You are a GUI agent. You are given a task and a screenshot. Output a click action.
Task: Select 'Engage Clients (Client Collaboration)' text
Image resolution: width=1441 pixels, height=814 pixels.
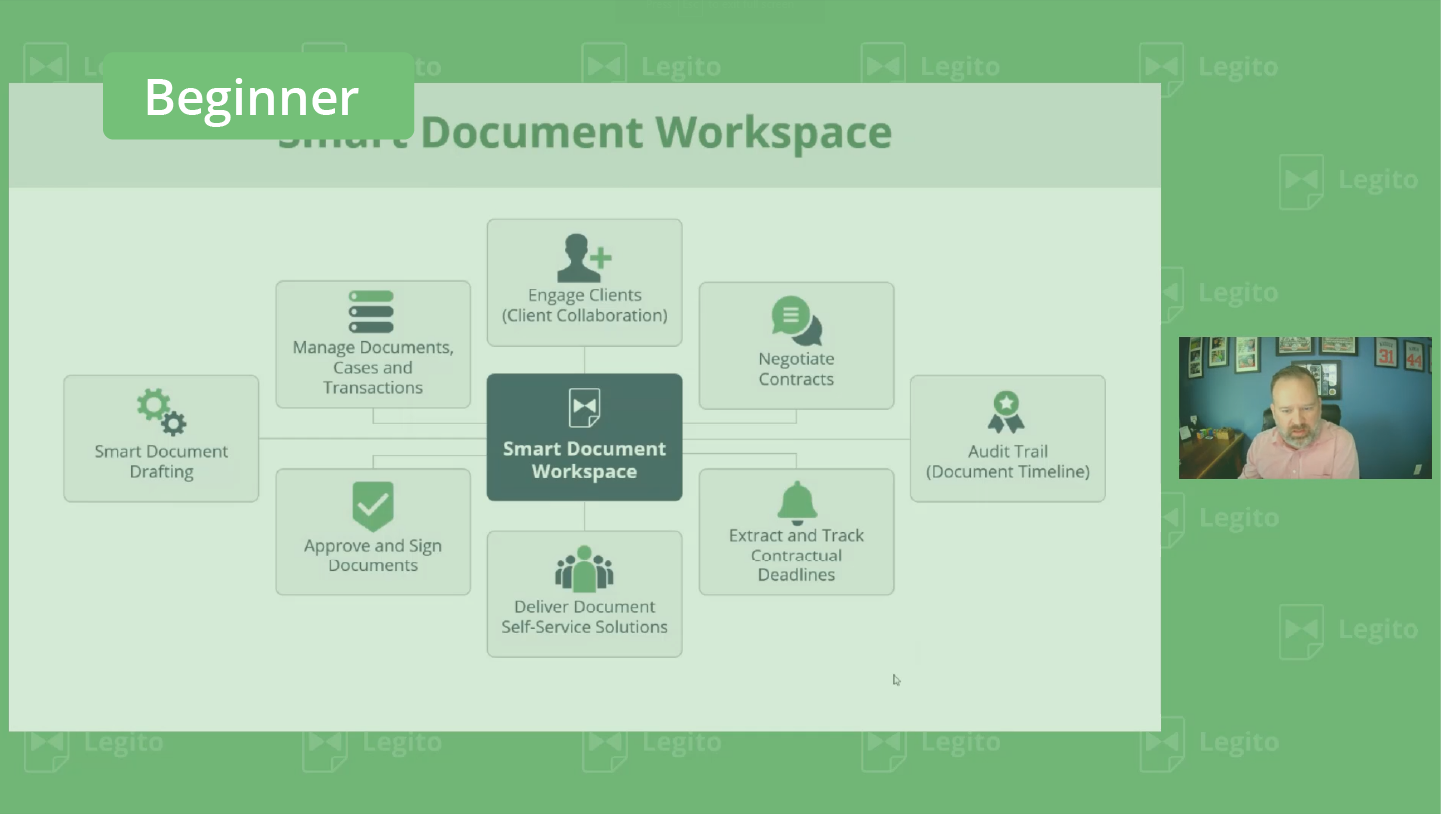584,305
